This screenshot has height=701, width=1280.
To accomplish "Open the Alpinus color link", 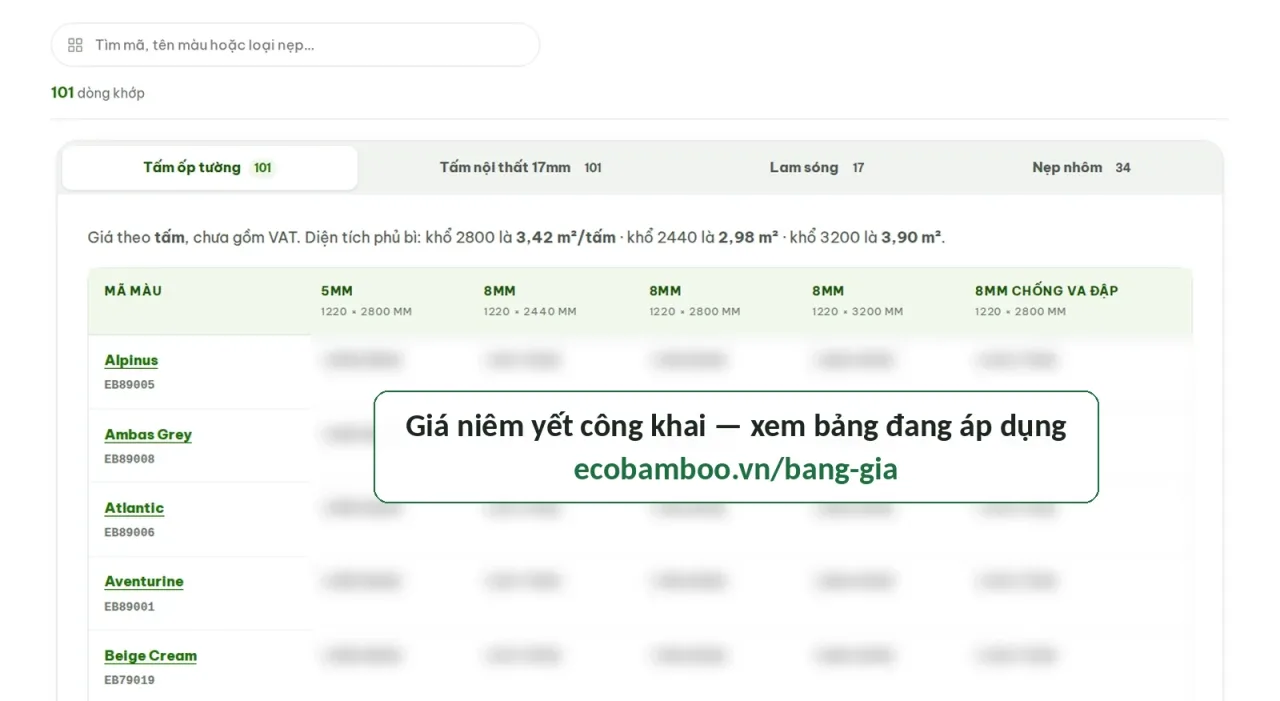I will click(x=131, y=361).
